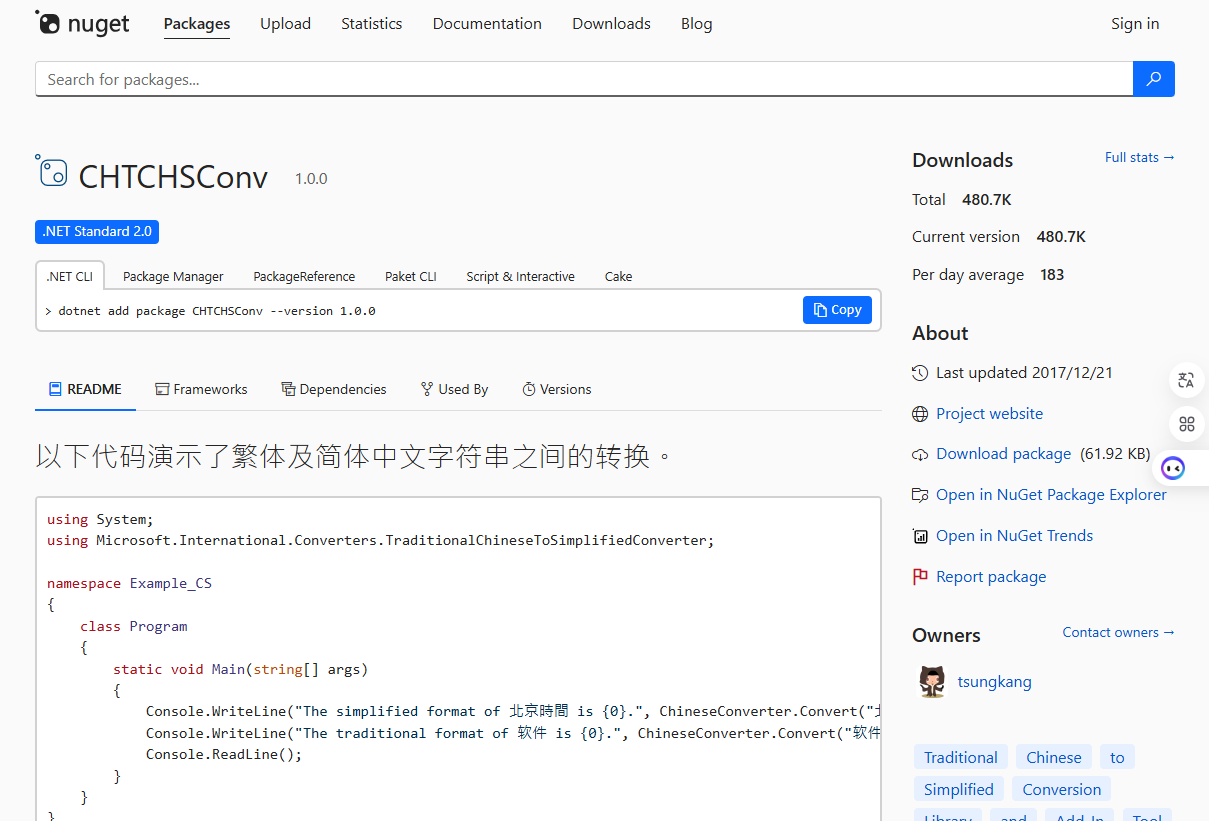
Task: Click Report package link
Action: [x=991, y=577]
